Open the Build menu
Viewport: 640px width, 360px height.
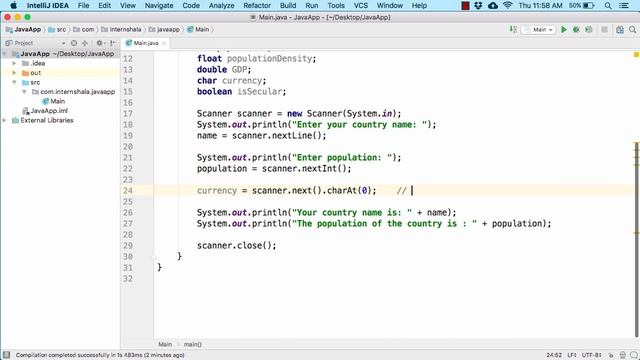tap(288, 6)
